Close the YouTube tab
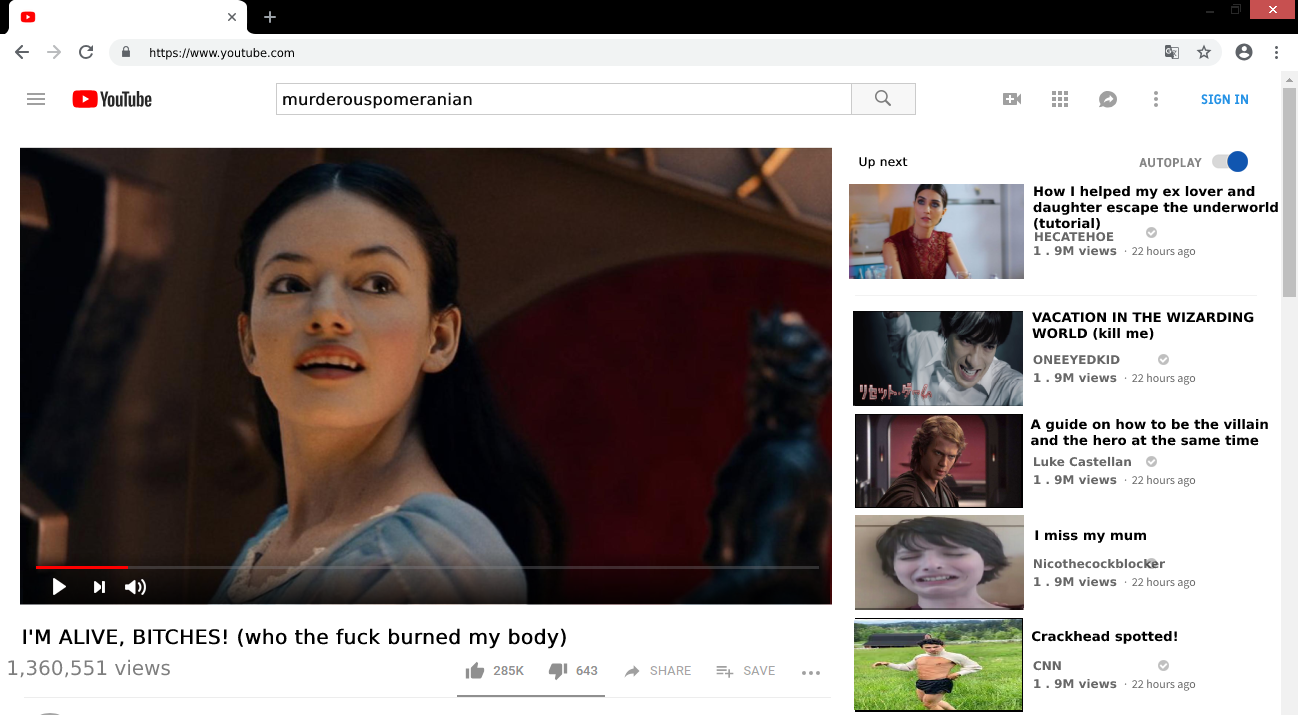The image size is (1298, 715). [x=232, y=17]
